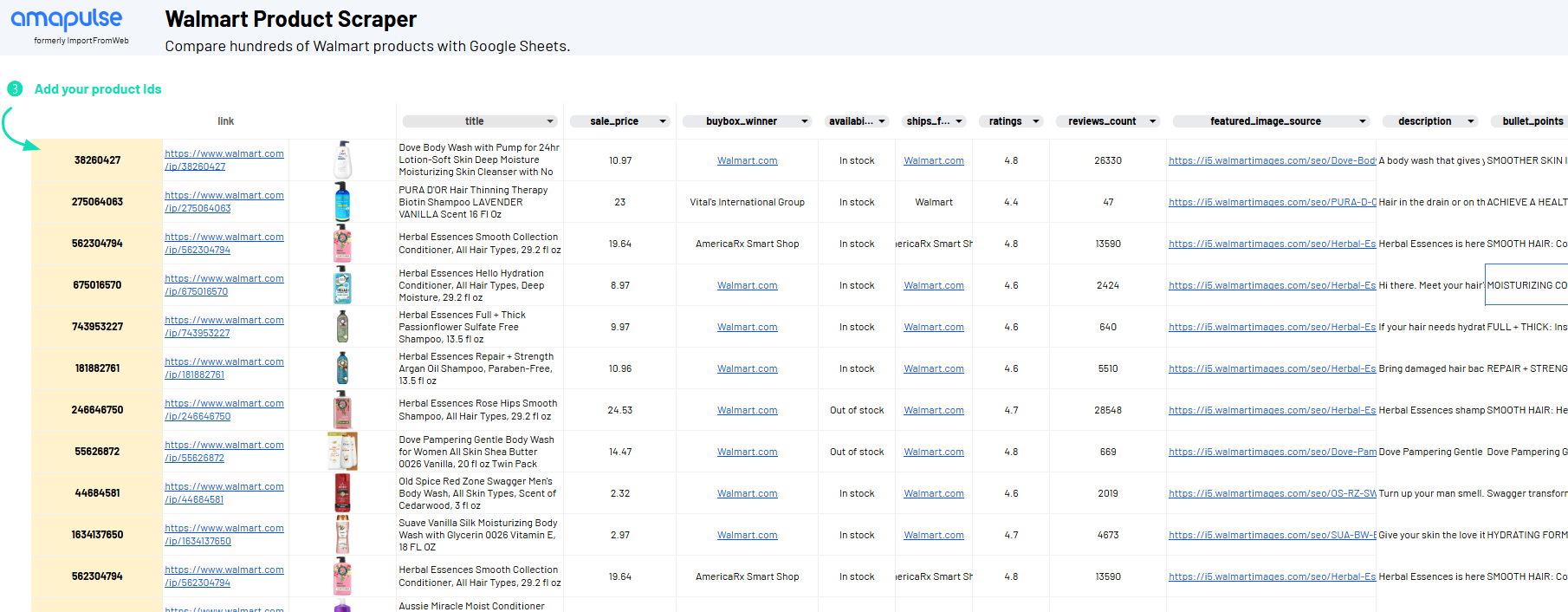Click the Herbal Essences Hello Hydration thumbnail

(343, 285)
